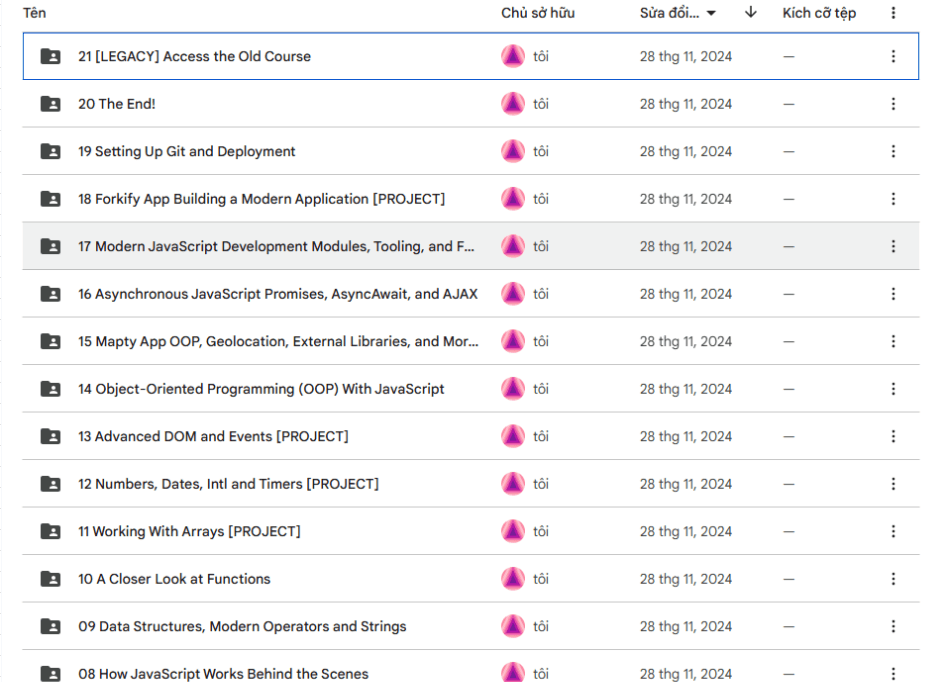The height and width of the screenshot is (682, 929).
Task: Click shared folder icon for 11 Working With Arrays
Action: 50,532
